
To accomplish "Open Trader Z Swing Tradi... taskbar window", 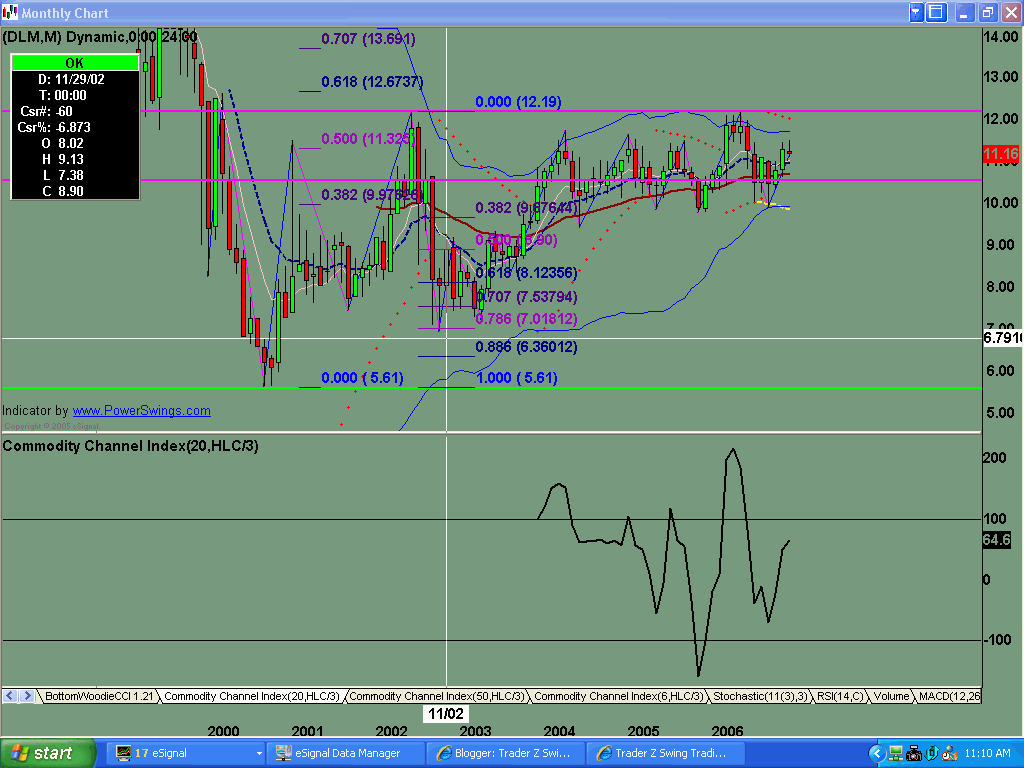I will pos(664,753).
